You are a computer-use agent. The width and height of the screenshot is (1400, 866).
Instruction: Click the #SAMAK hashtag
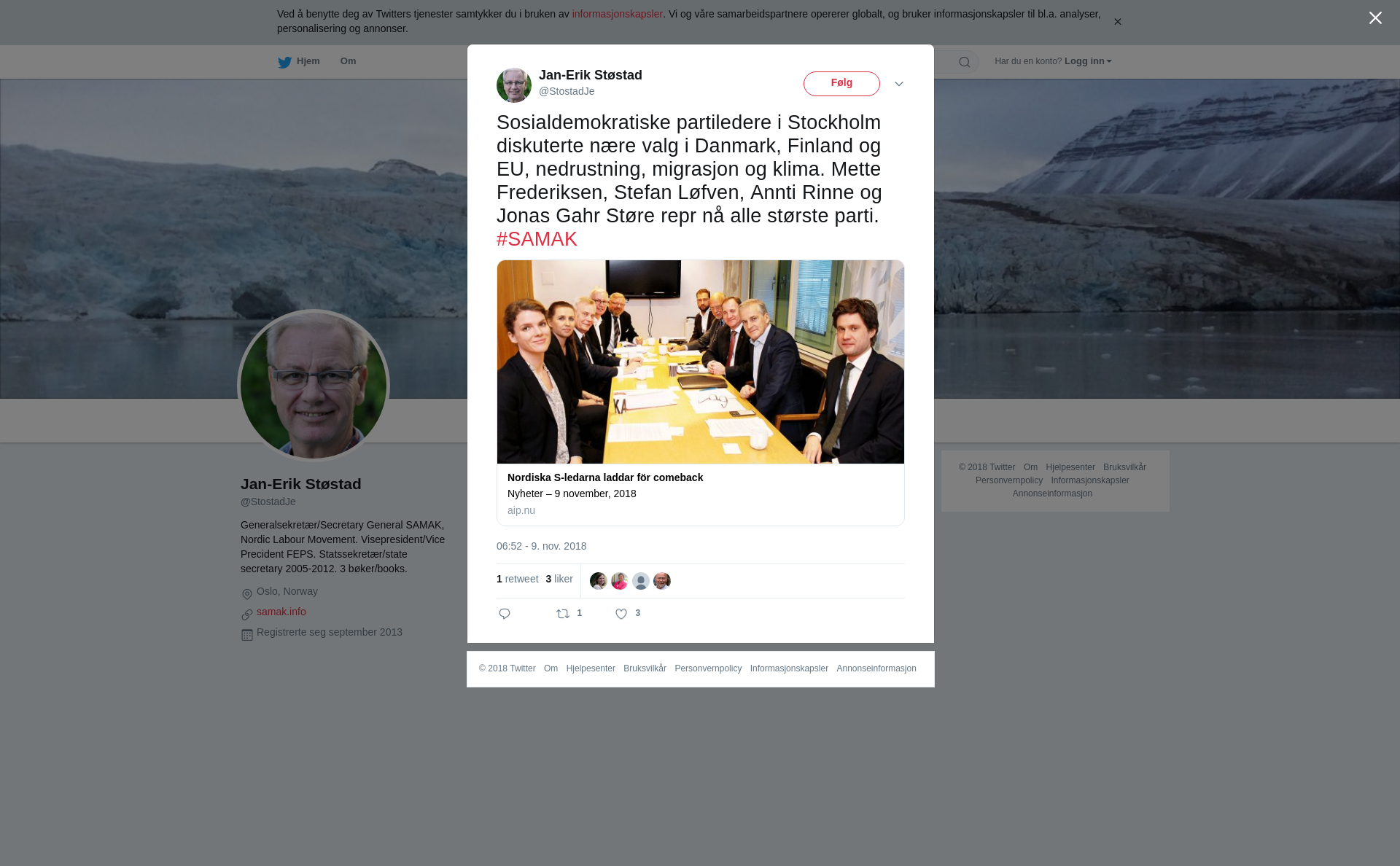(537, 239)
